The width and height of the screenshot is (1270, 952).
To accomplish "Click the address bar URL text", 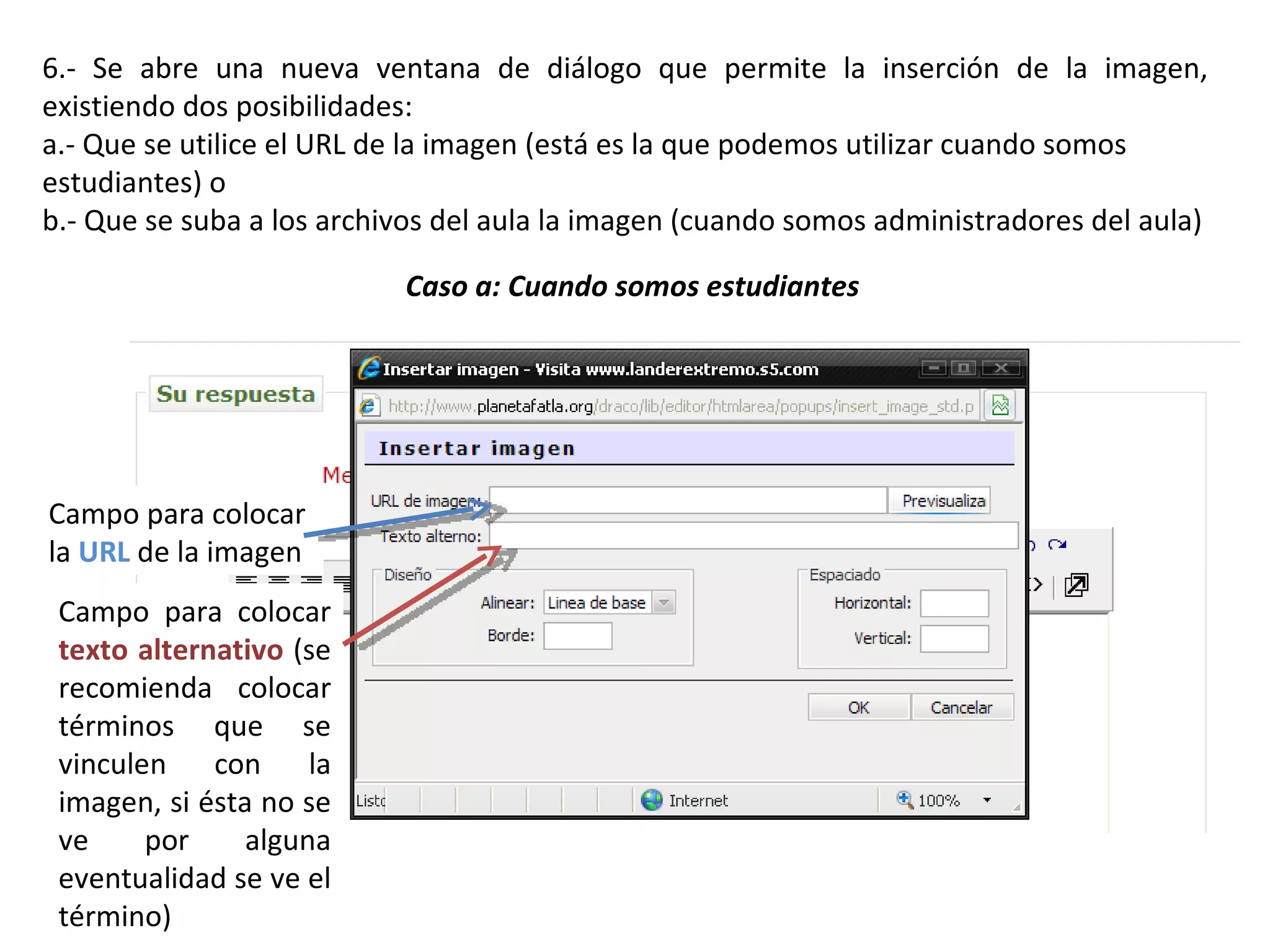I will (x=680, y=406).
